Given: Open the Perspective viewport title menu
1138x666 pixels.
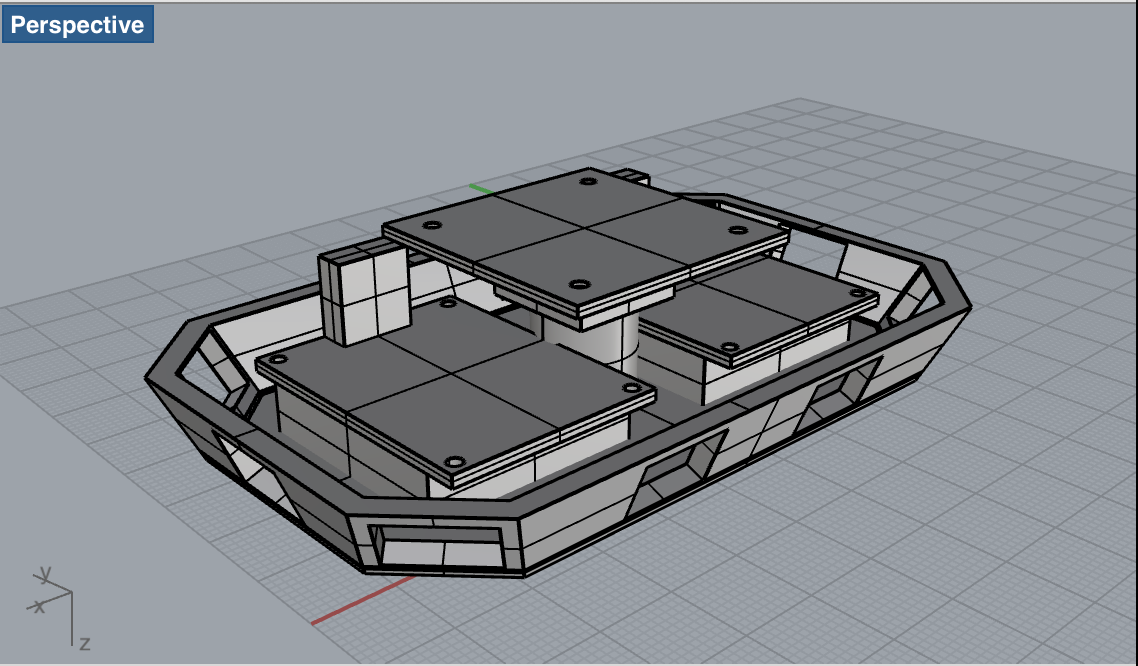Looking at the screenshot, I should pyautogui.click(x=78, y=24).
